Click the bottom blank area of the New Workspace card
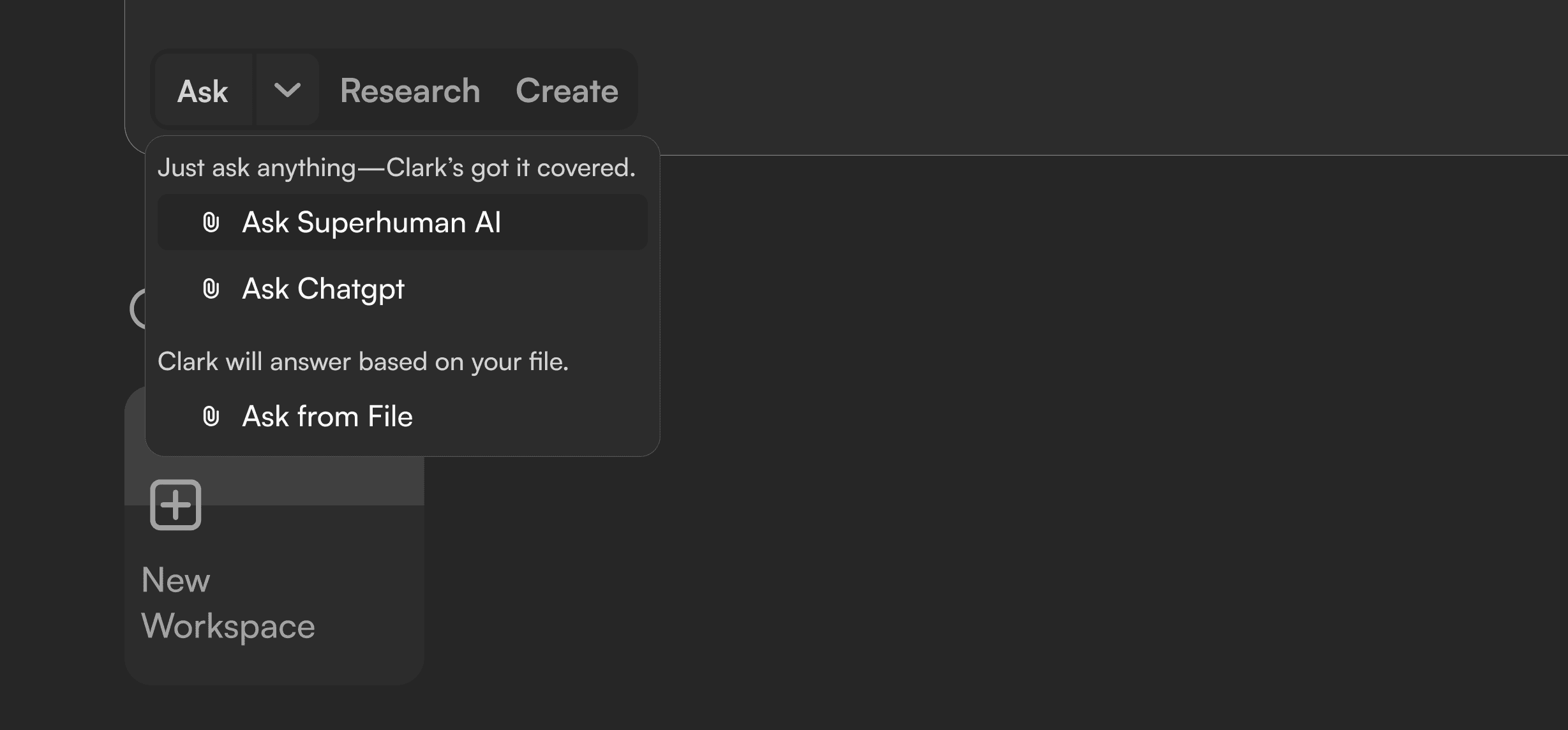This screenshot has width=1568, height=730. (274, 664)
